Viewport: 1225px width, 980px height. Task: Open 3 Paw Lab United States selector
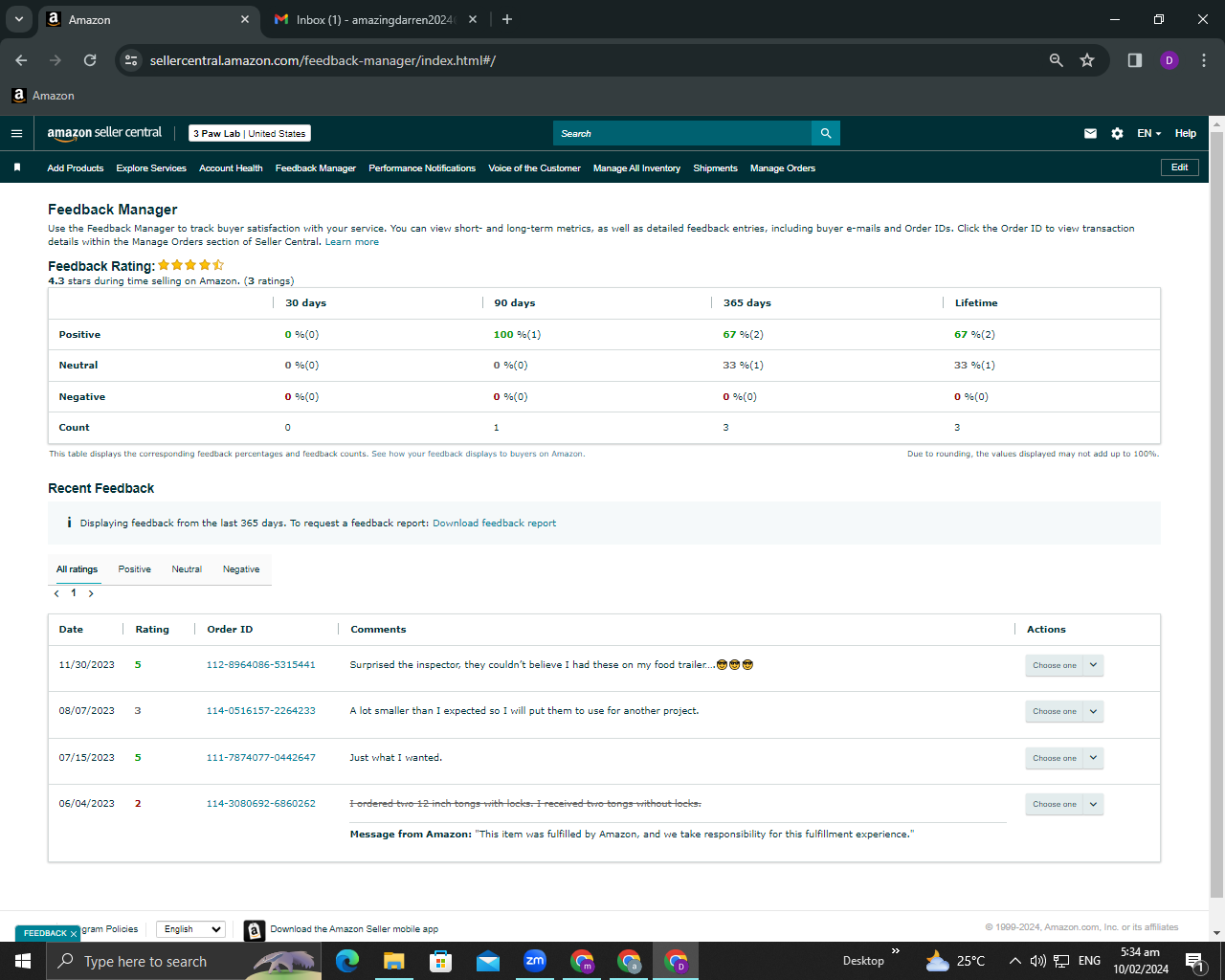pos(250,133)
